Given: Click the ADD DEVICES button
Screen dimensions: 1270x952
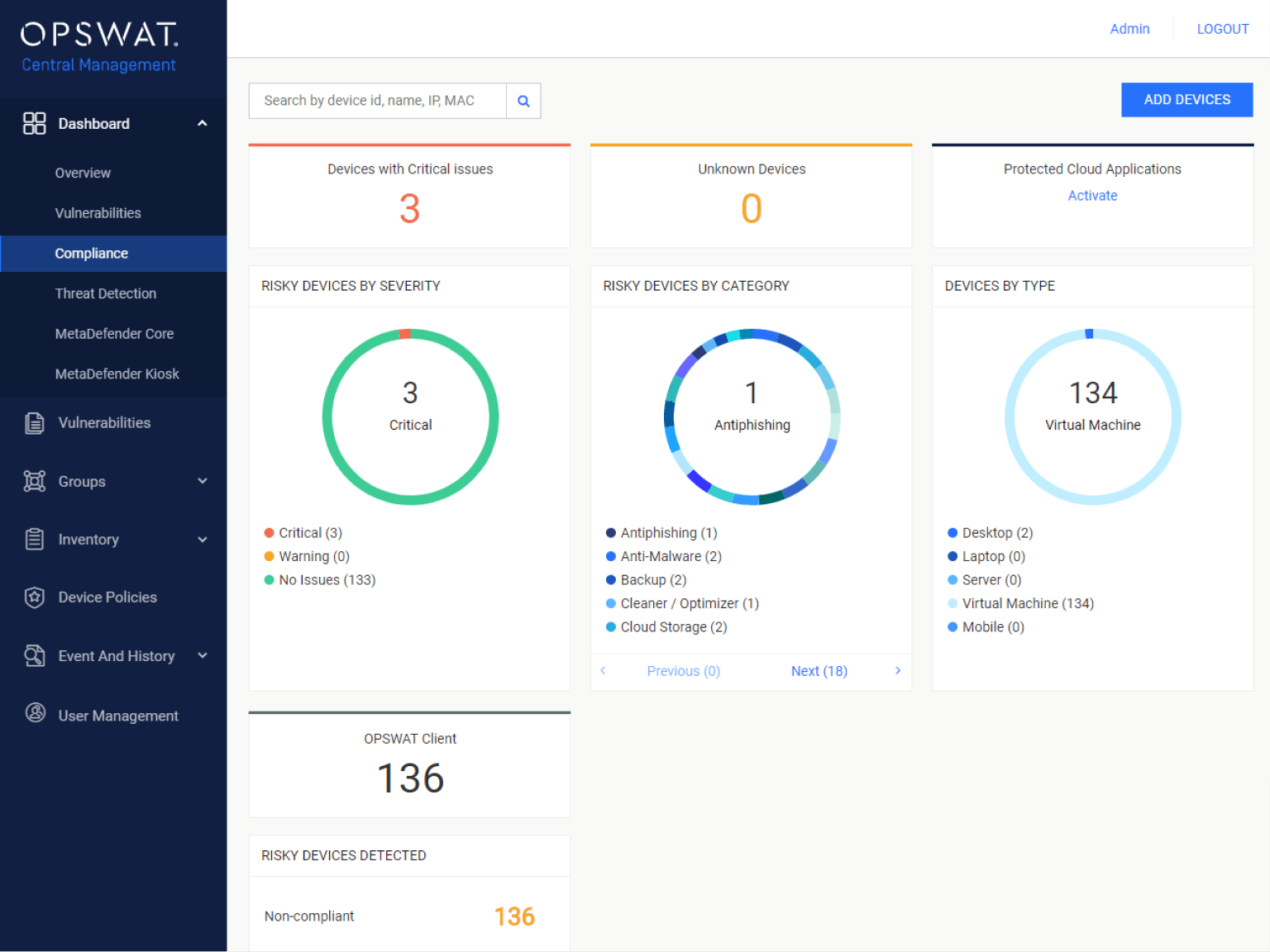Looking at the screenshot, I should [x=1186, y=99].
